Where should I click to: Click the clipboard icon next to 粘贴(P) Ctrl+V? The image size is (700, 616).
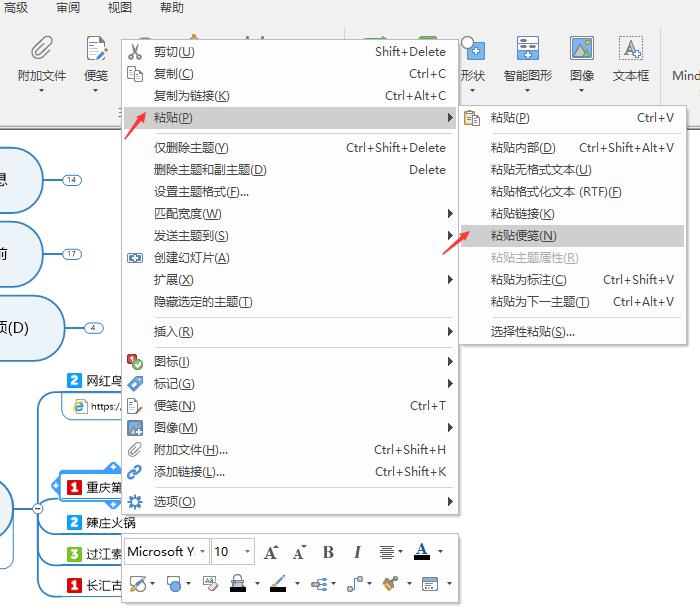[x=472, y=118]
